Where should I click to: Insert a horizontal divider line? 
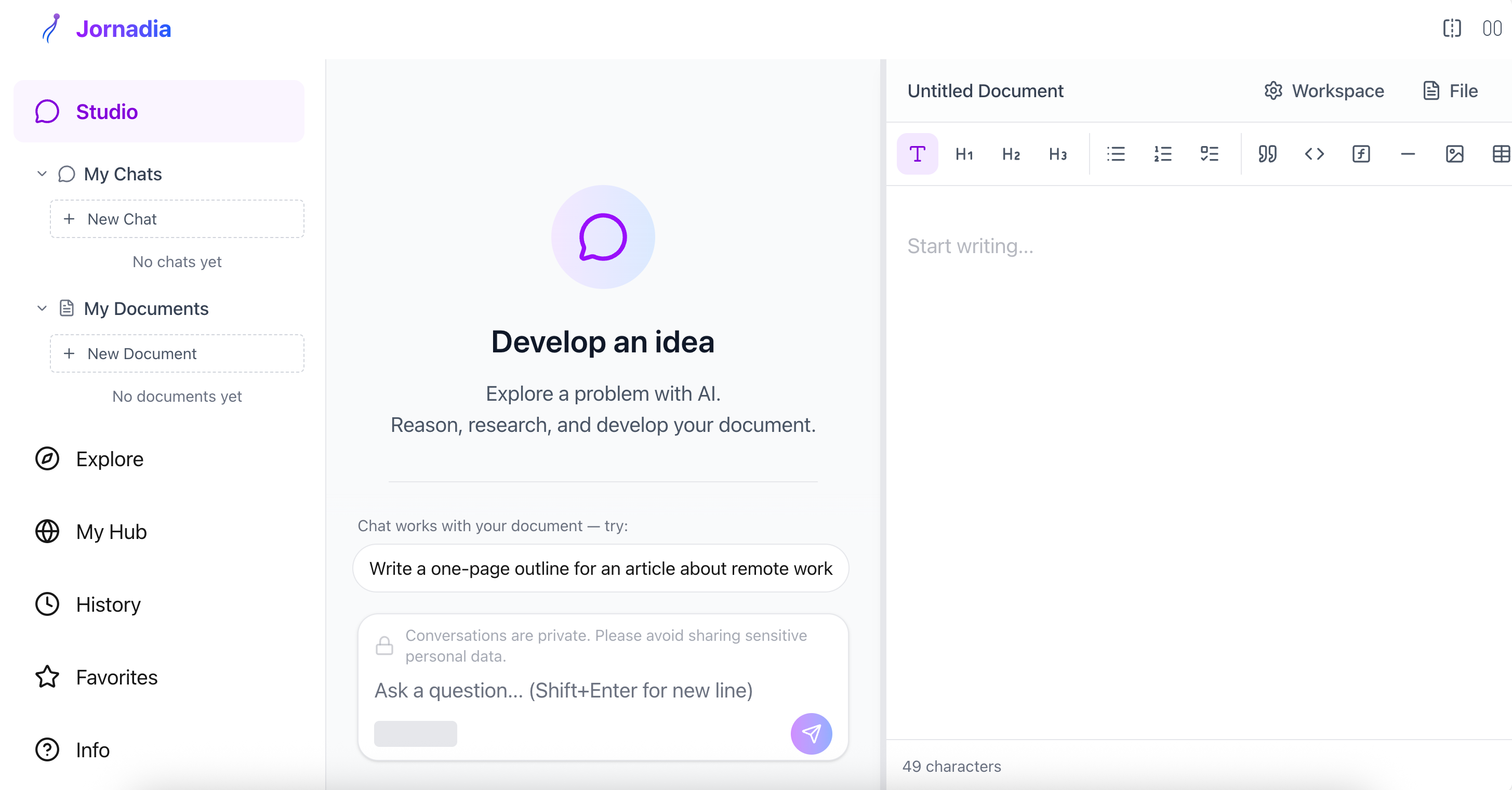1408,154
